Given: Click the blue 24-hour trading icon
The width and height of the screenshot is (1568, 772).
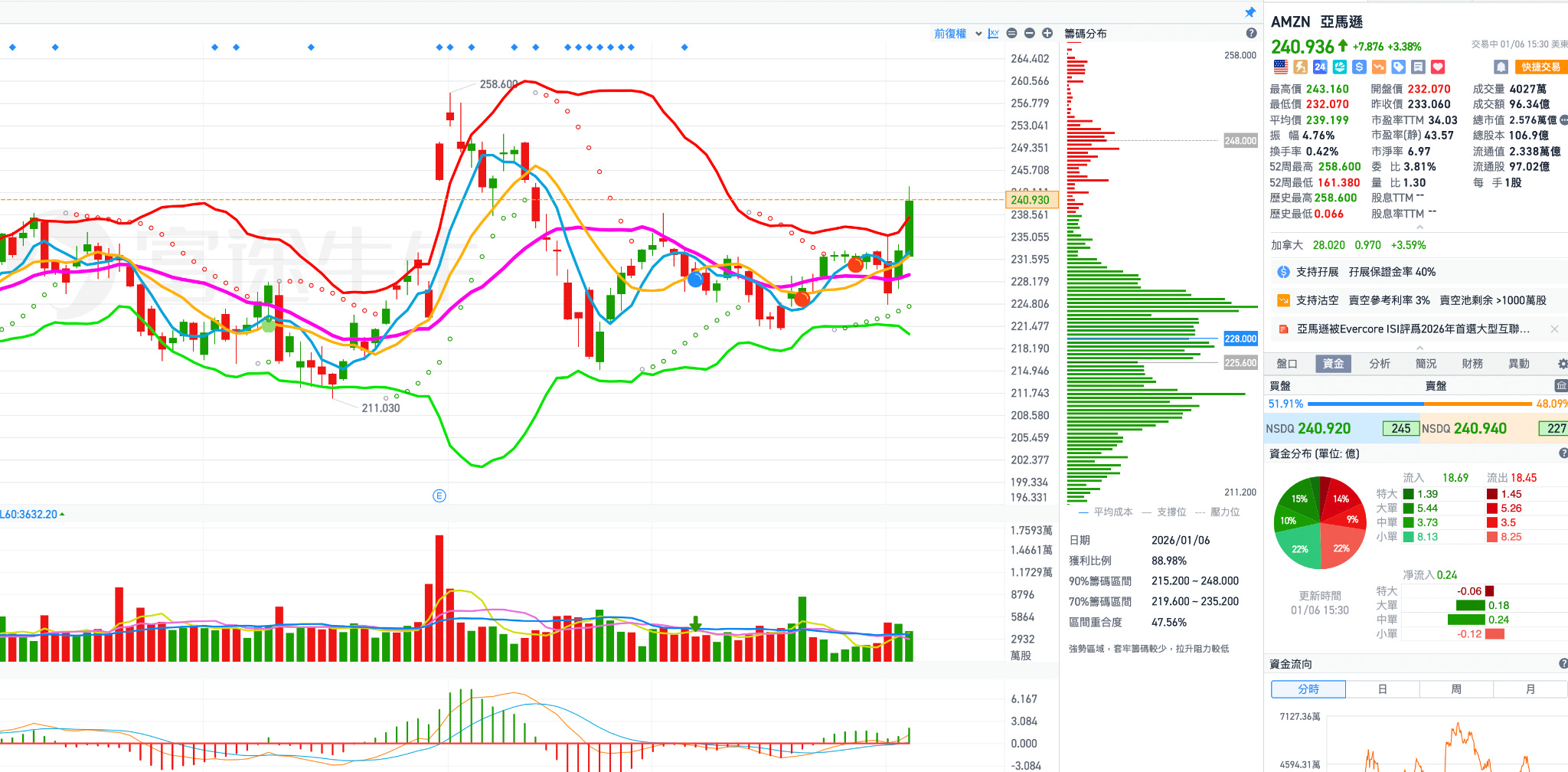Looking at the screenshot, I should coord(1320,67).
